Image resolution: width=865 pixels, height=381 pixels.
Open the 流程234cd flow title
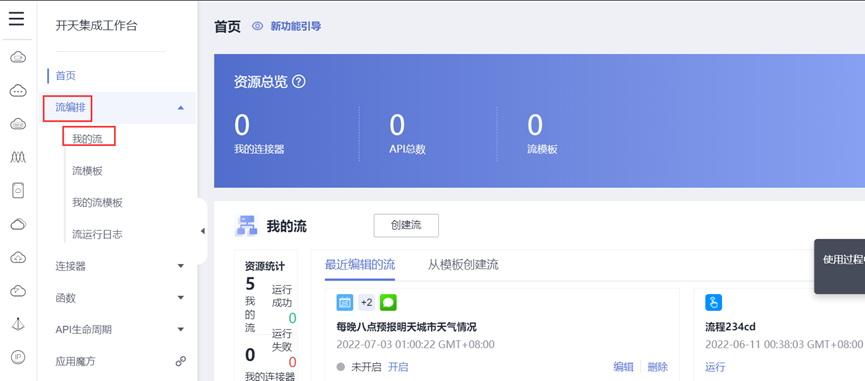pyautogui.click(x=730, y=327)
